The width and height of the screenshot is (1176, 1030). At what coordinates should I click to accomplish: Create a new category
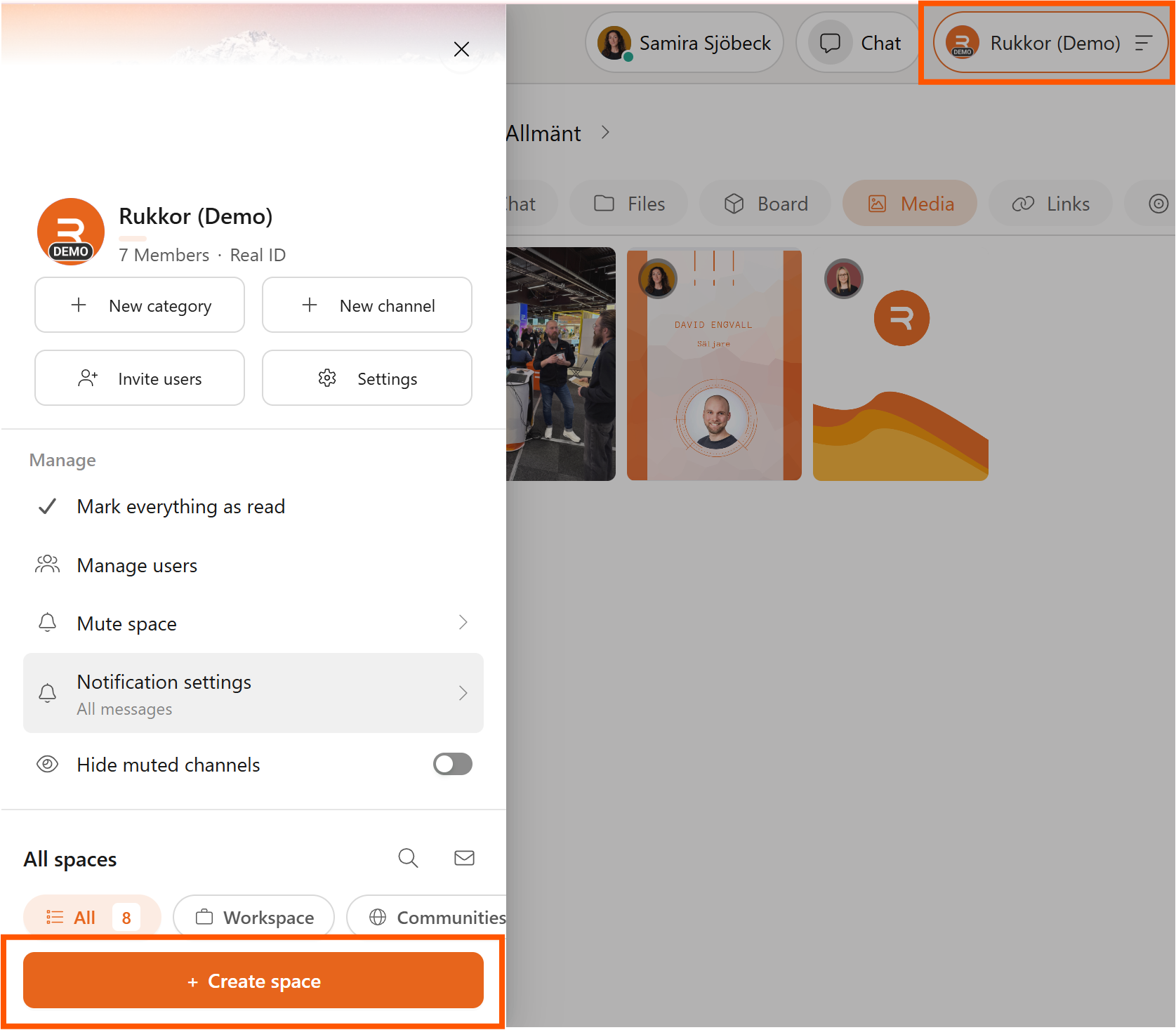[x=140, y=305]
